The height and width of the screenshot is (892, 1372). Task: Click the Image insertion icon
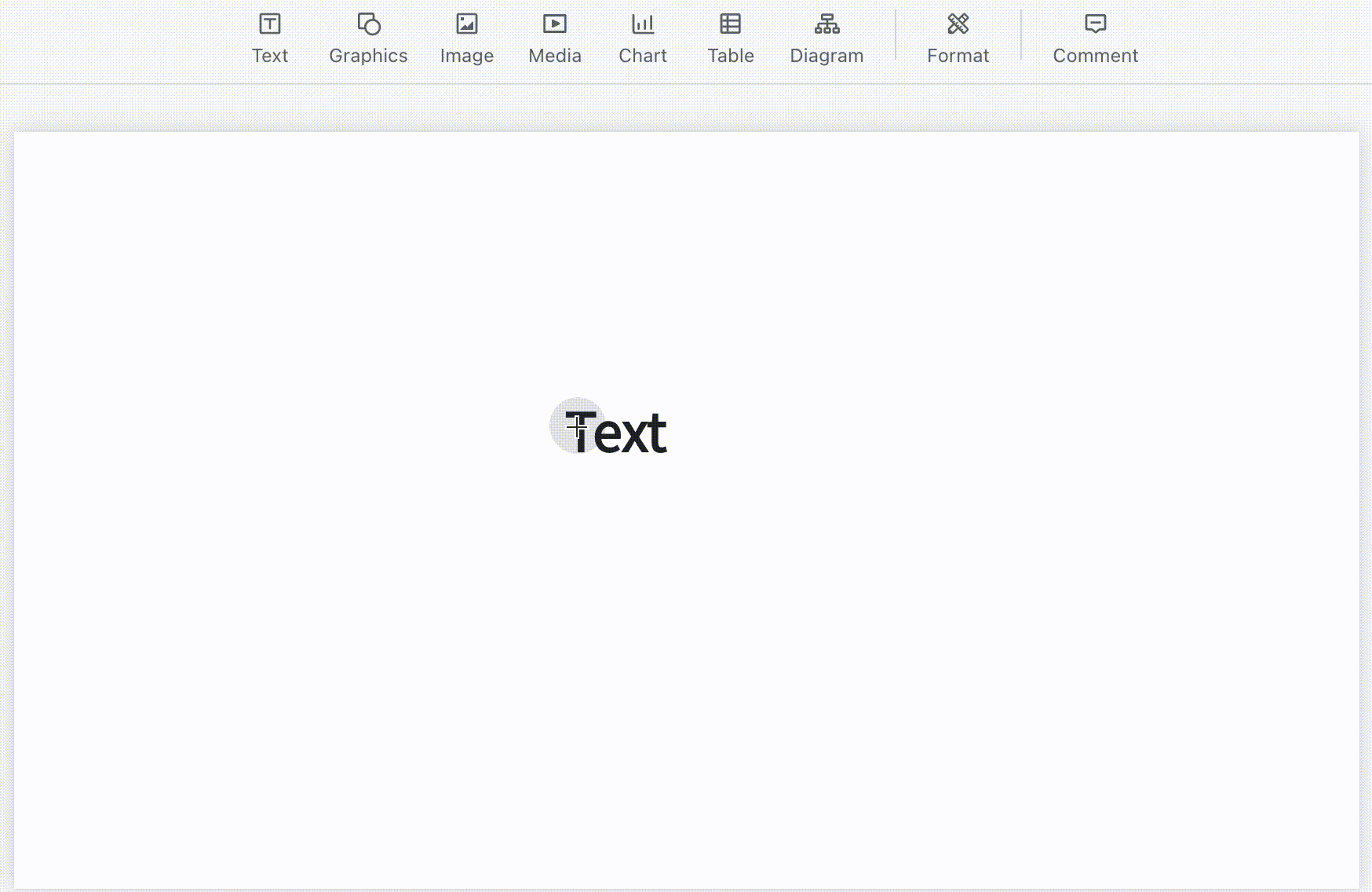point(467,24)
